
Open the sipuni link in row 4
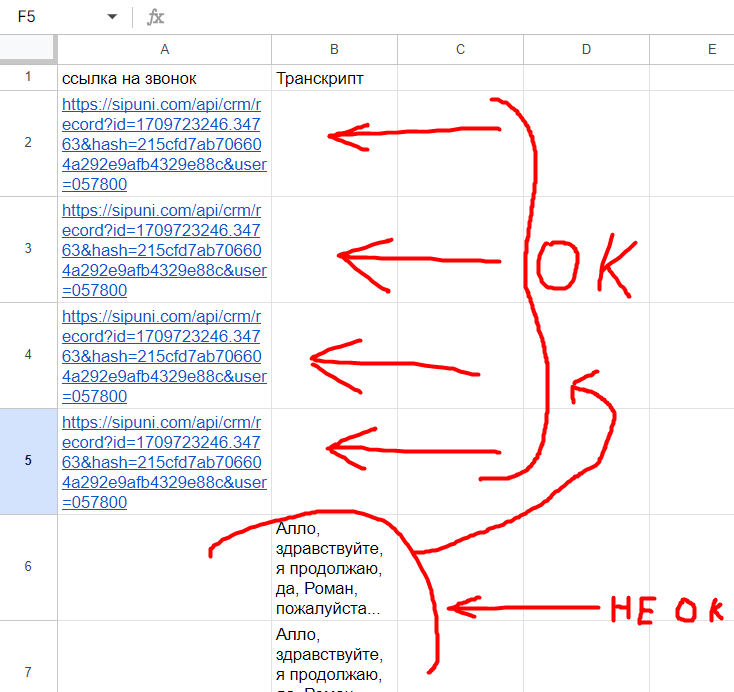[x=164, y=356]
